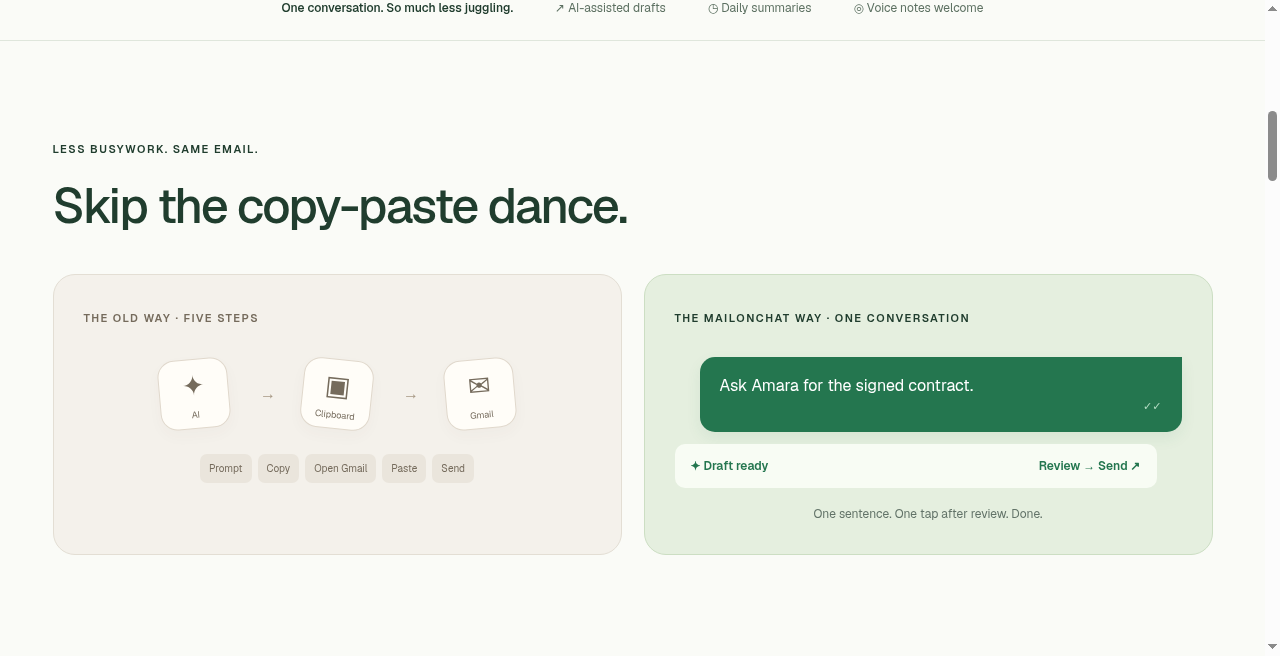Click the circle icon beside Voice notes welcome
This screenshot has width=1280, height=656.
pos(858,8)
